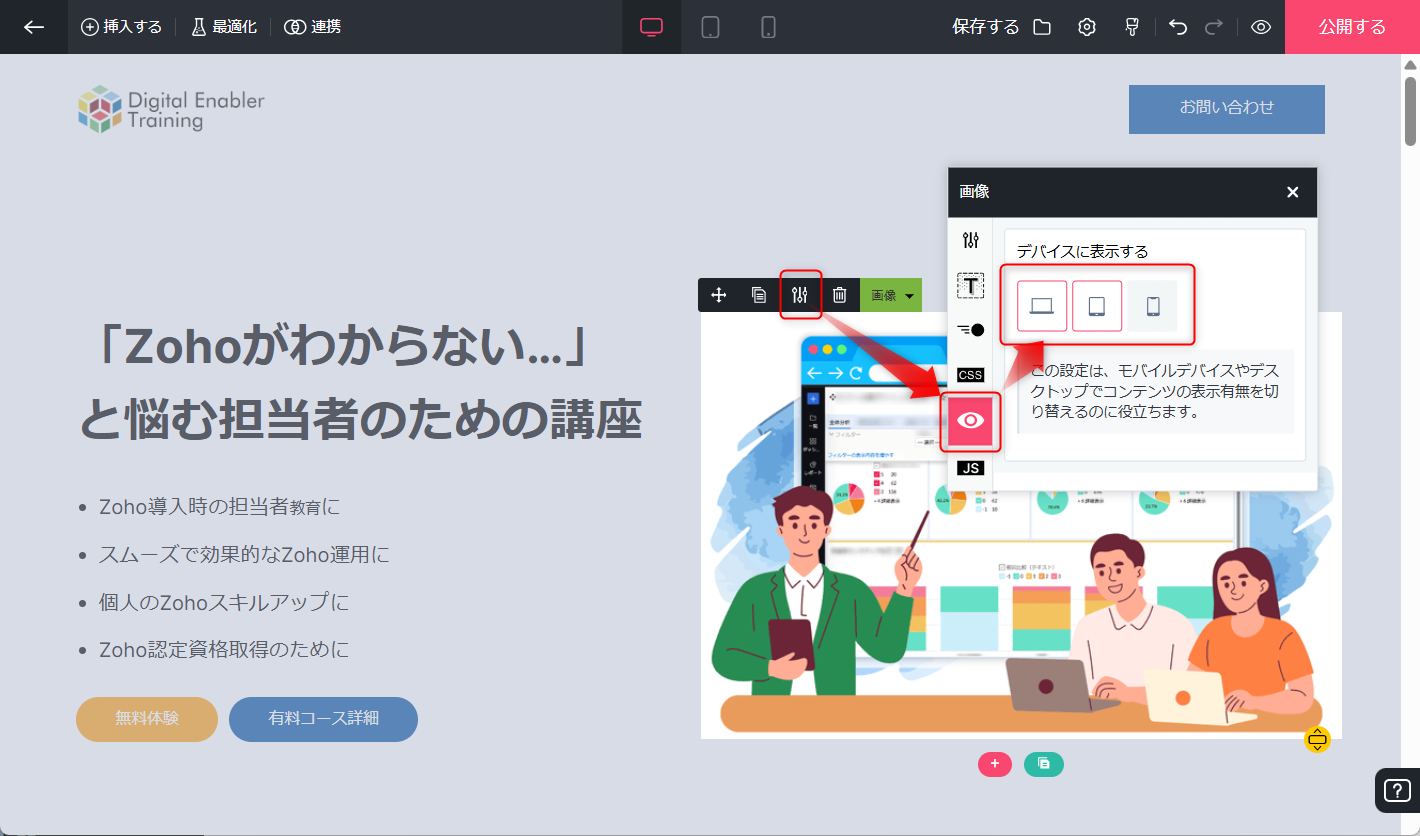This screenshot has height=836, width=1420.
Task: Delete the image with trash icon
Action: point(840,295)
